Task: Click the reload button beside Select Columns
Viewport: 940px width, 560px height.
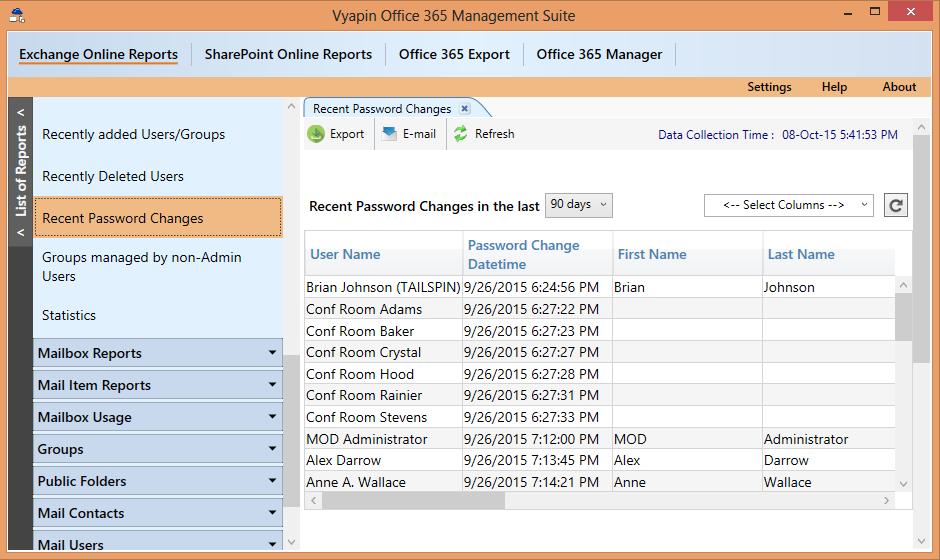Action: click(x=896, y=205)
